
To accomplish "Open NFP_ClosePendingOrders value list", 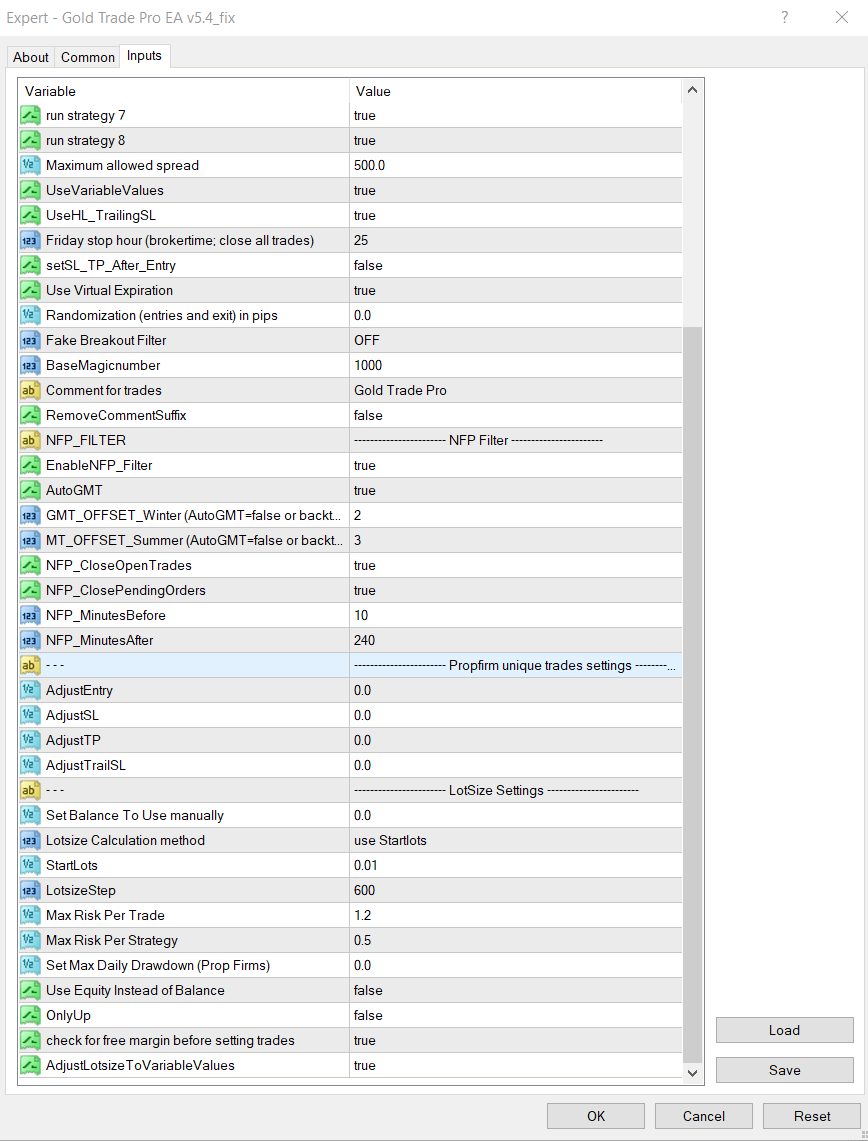I will [515, 590].
